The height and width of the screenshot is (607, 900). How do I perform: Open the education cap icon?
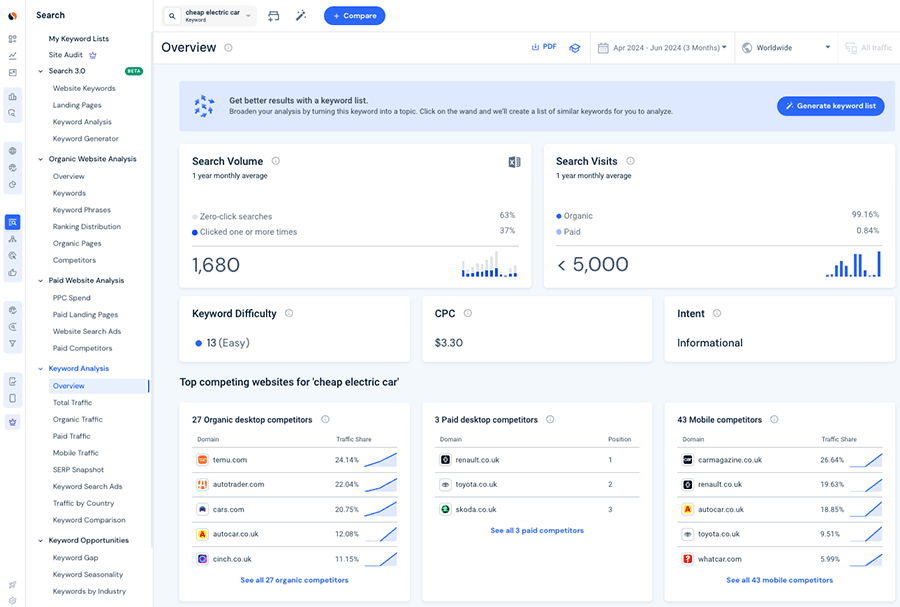pyautogui.click(x=575, y=48)
